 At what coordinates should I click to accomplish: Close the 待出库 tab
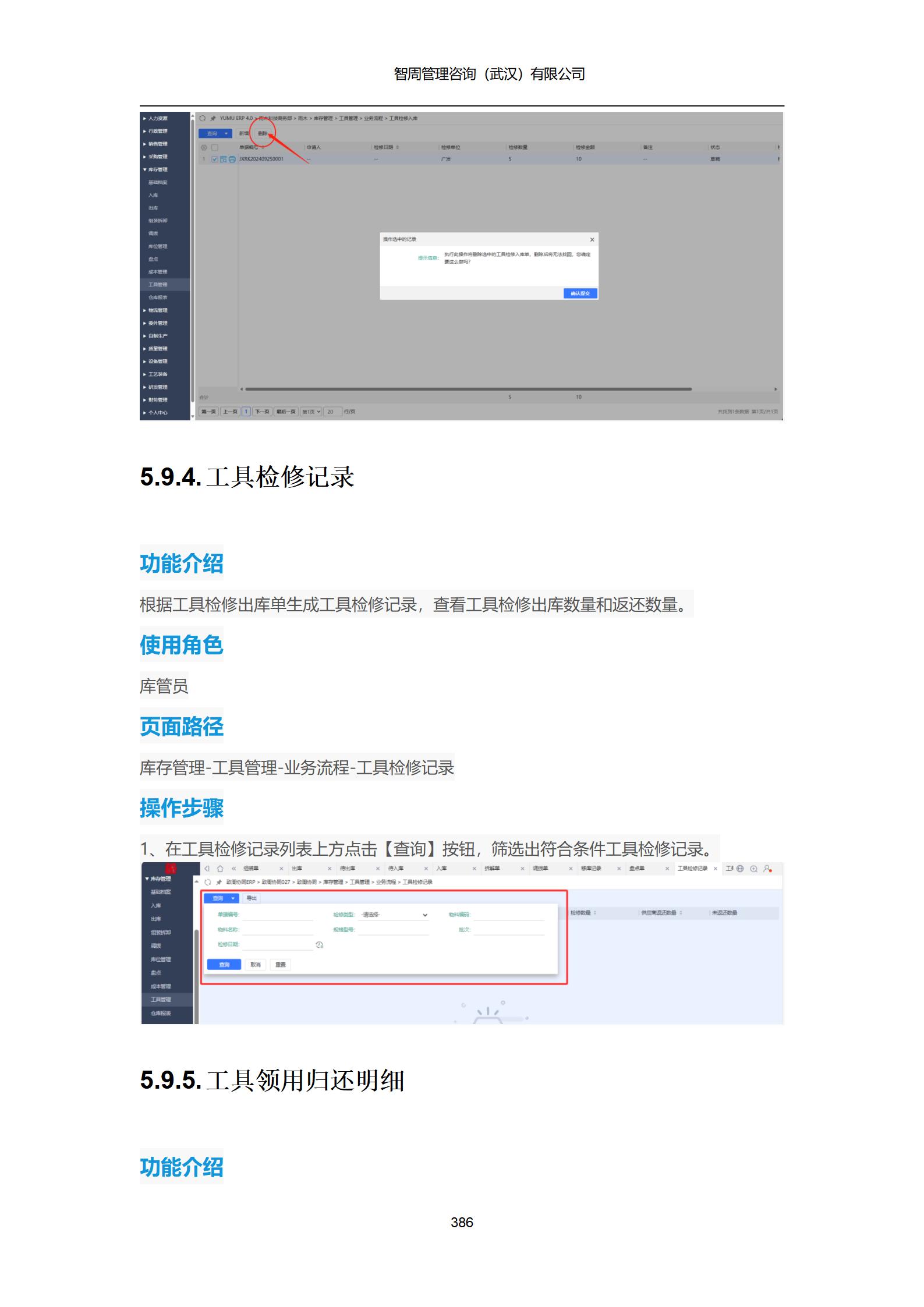pyautogui.click(x=378, y=869)
